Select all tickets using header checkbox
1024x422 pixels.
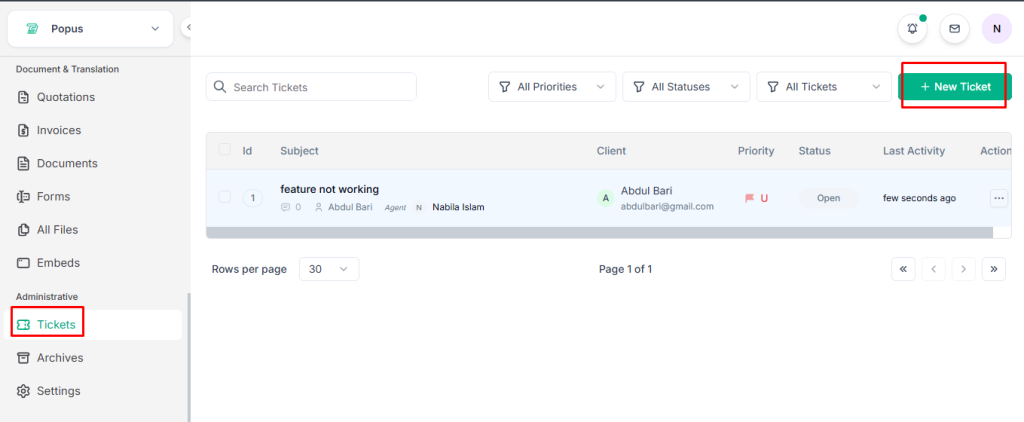click(x=224, y=150)
